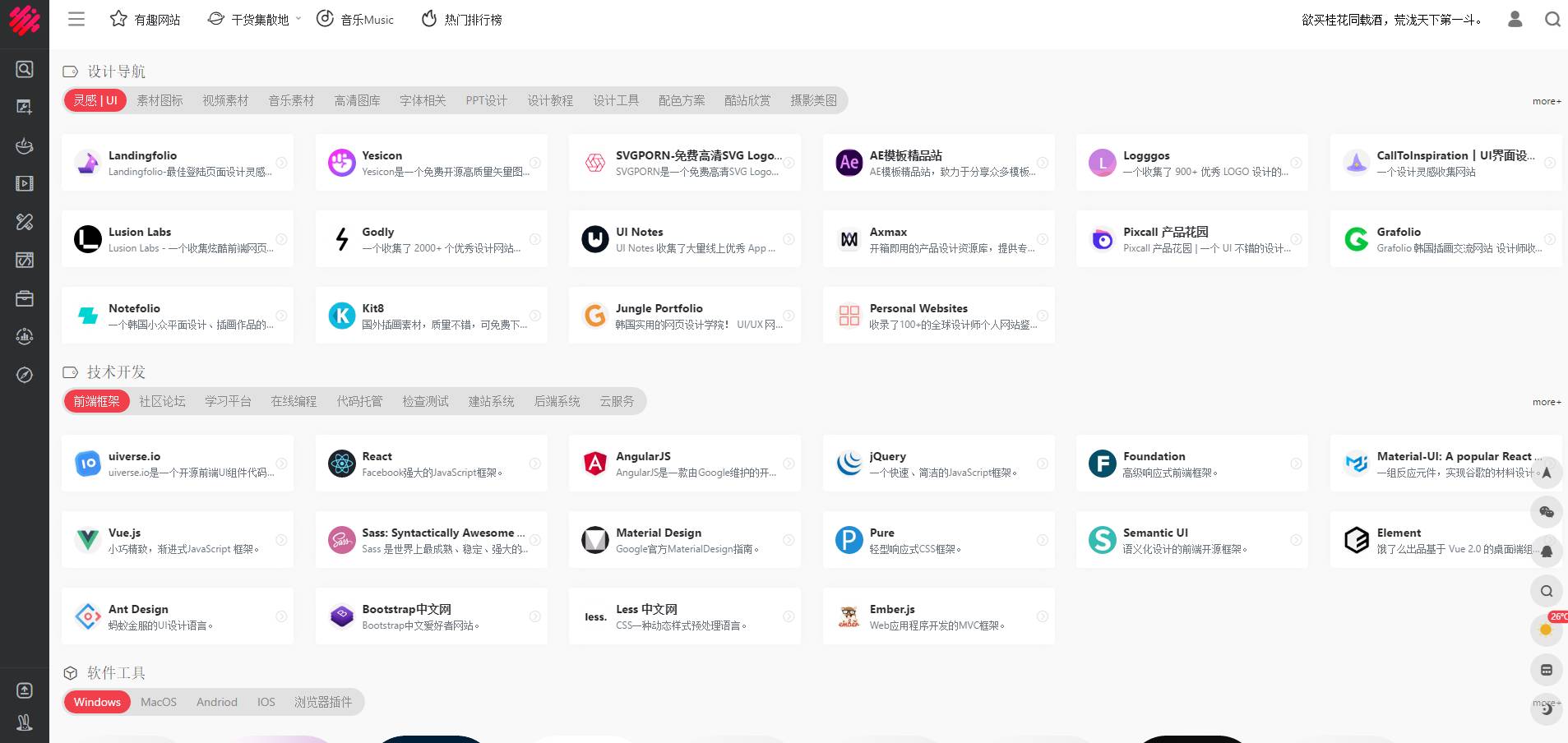Open the 热门排行榜 menu item
Screen dimensions: 1568x743
[461, 19]
